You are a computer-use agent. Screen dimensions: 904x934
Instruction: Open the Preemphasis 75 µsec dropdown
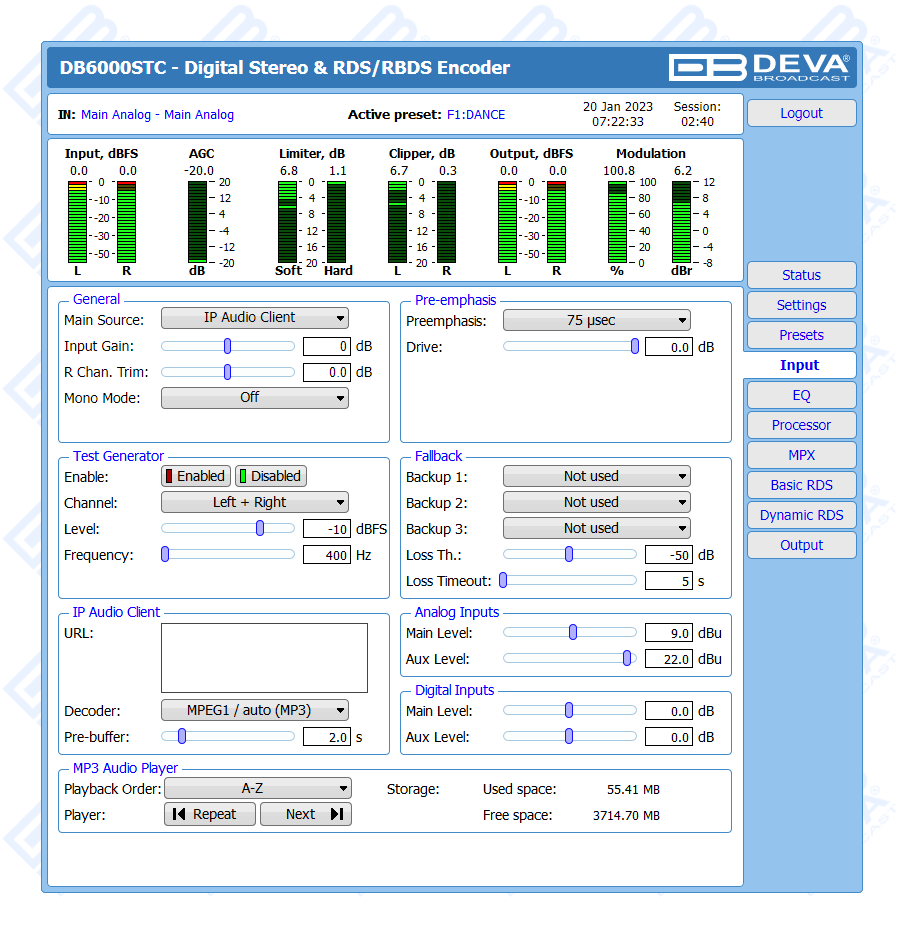[x=596, y=320]
